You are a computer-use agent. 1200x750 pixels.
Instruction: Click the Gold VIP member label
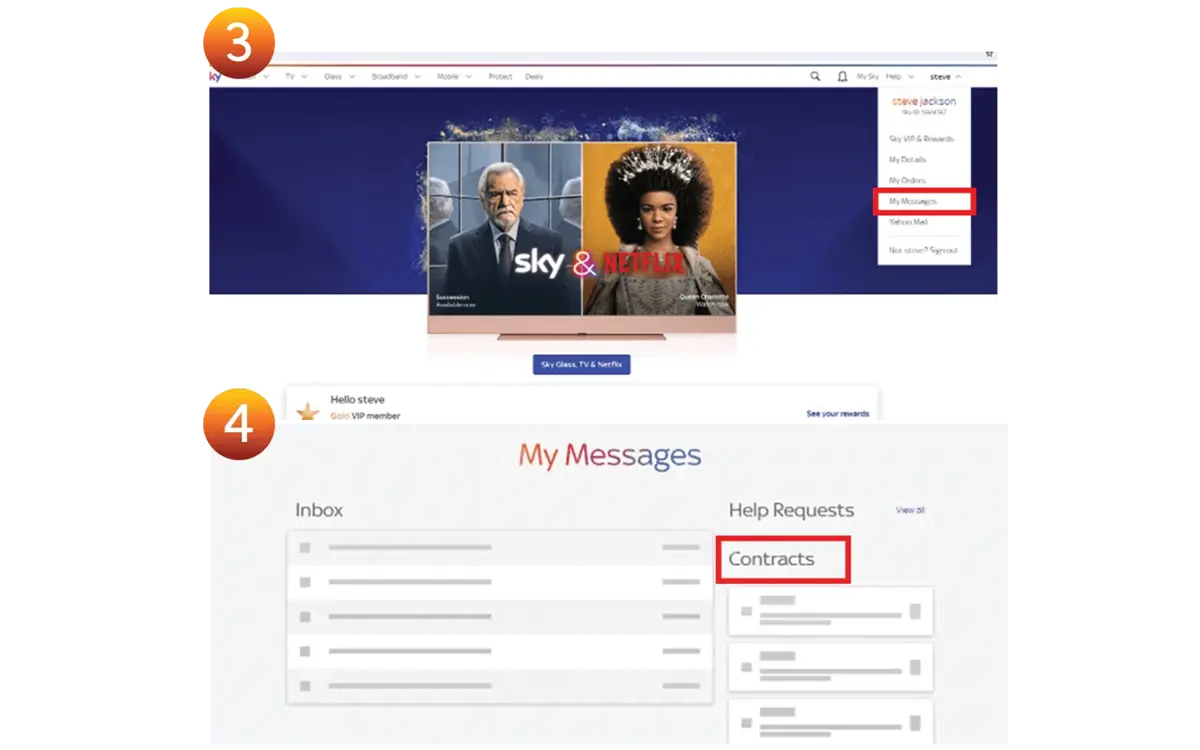[365, 416]
